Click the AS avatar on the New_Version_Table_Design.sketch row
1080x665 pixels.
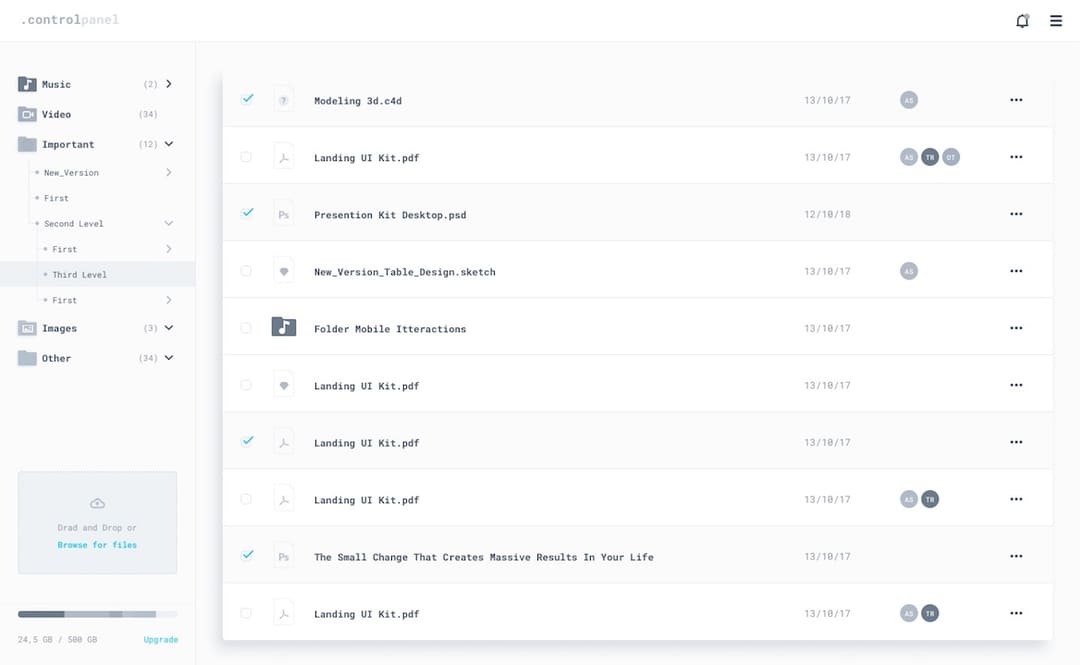(908, 270)
